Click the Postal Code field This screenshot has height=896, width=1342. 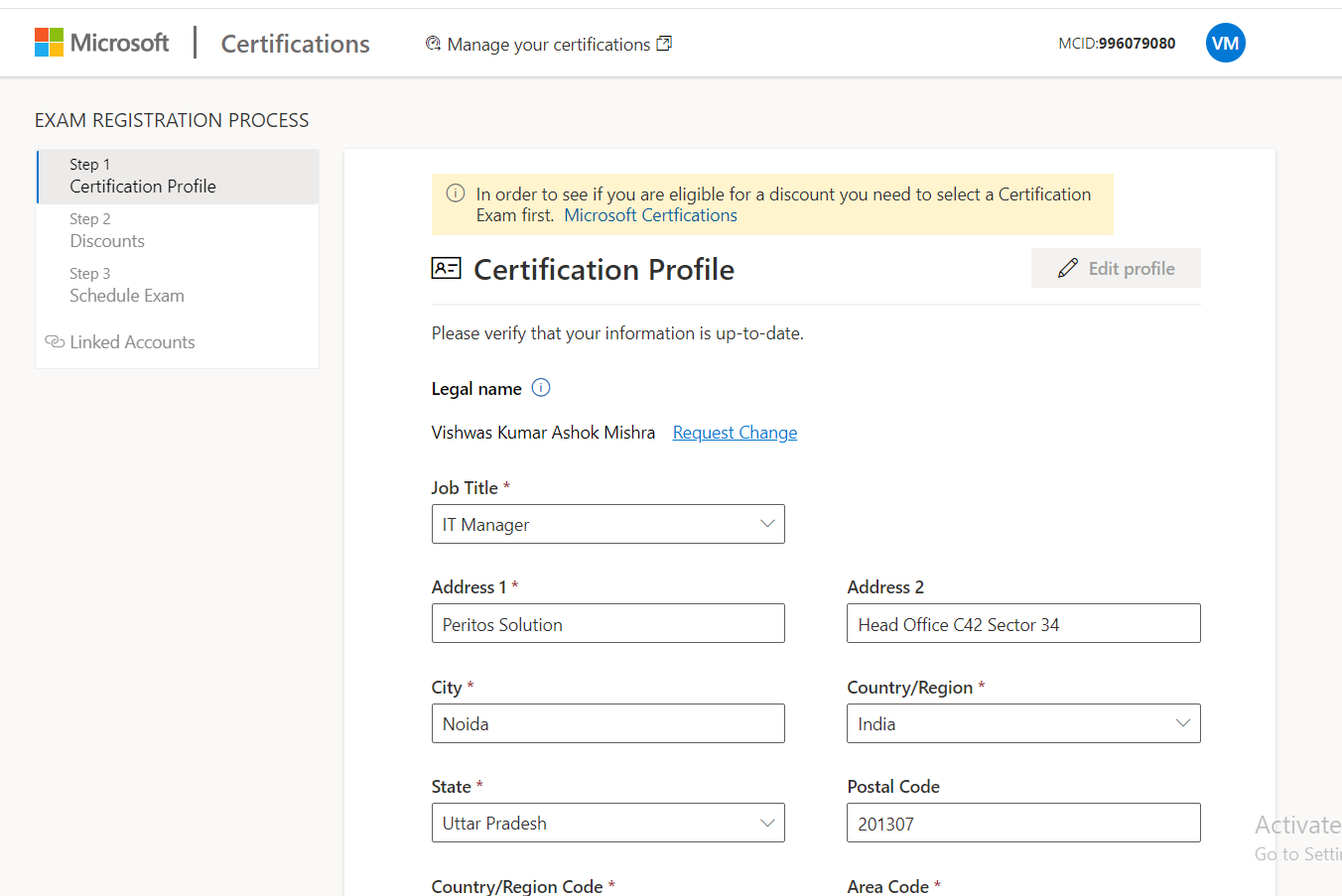(x=1023, y=823)
